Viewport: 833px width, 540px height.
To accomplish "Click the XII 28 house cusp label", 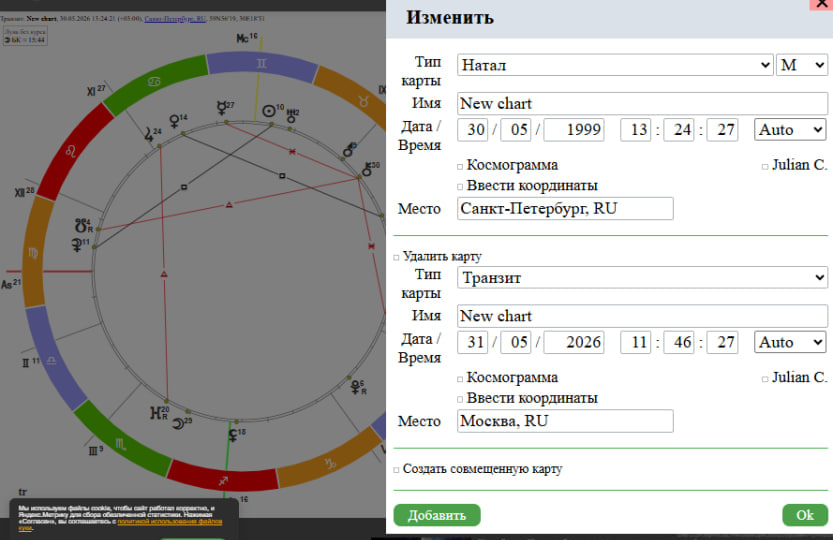I will 24,192.
